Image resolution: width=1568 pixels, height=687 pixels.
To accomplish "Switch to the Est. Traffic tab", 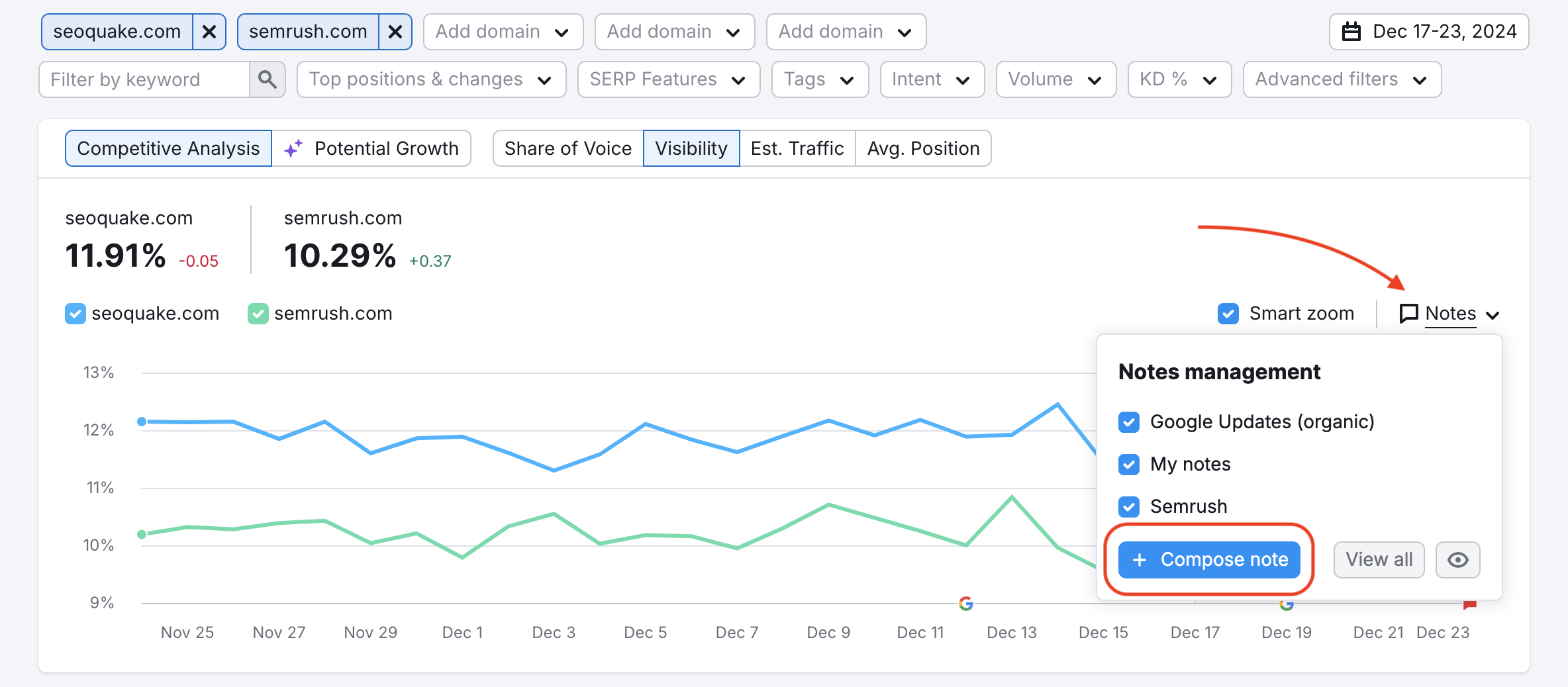I will tap(797, 148).
